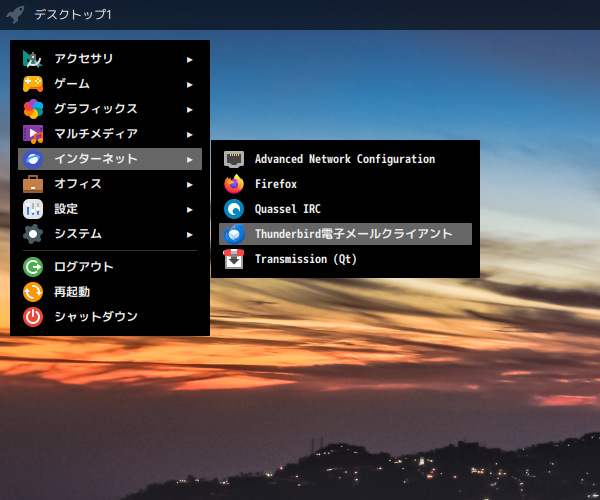The image size is (600, 500).
Task: Expand アクセサリ submenu arrow
Action: pyautogui.click(x=189, y=60)
